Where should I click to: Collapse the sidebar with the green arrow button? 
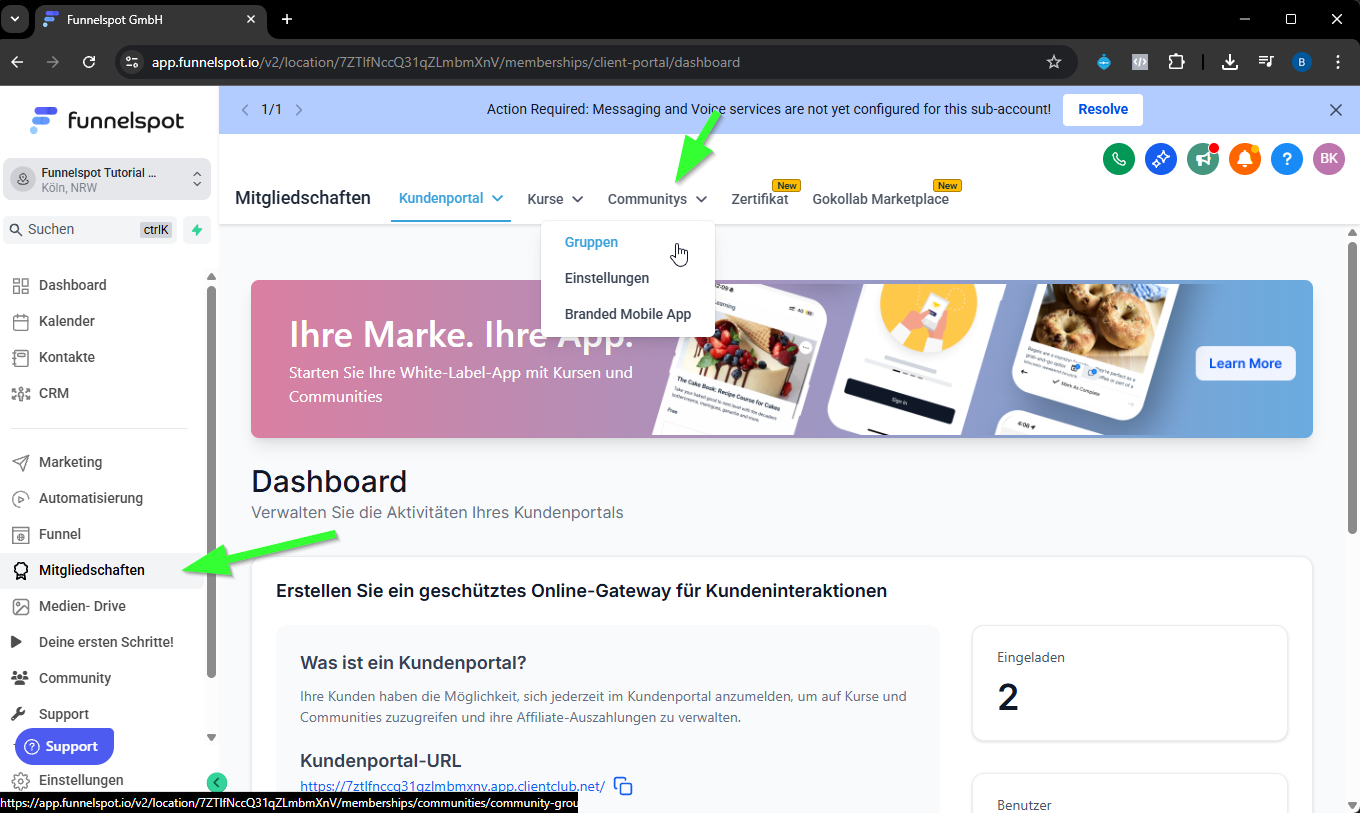click(x=217, y=783)
